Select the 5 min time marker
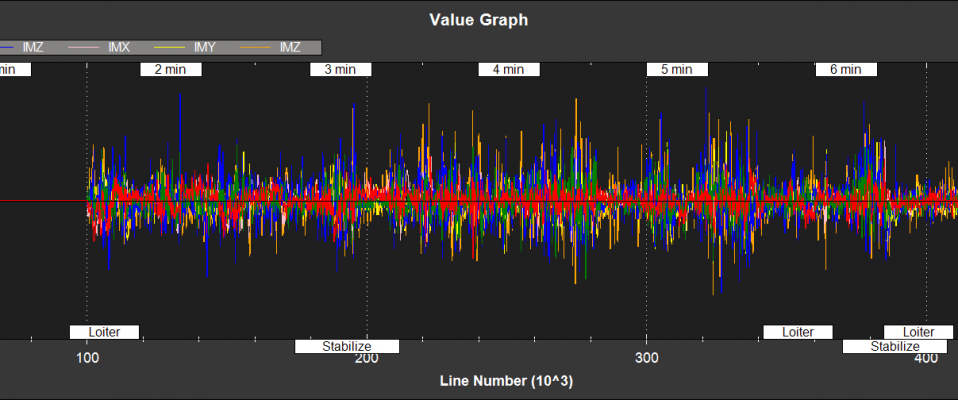Screen dimensions: 958x400 pyautogui.click(x=678, y=70)
